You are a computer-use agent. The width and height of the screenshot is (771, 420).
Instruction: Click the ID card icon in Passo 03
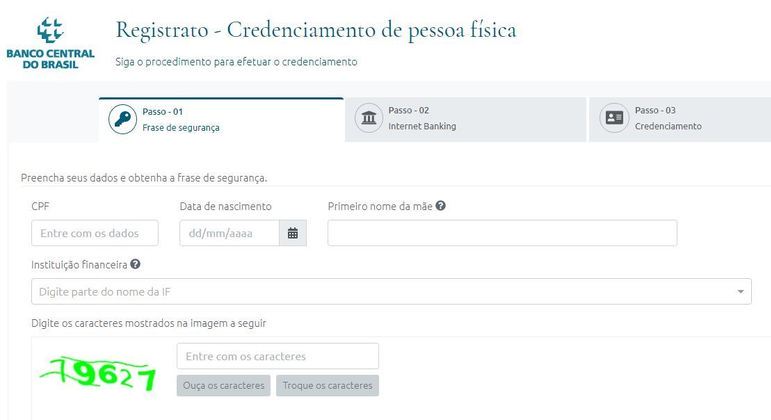click(614, 119)
